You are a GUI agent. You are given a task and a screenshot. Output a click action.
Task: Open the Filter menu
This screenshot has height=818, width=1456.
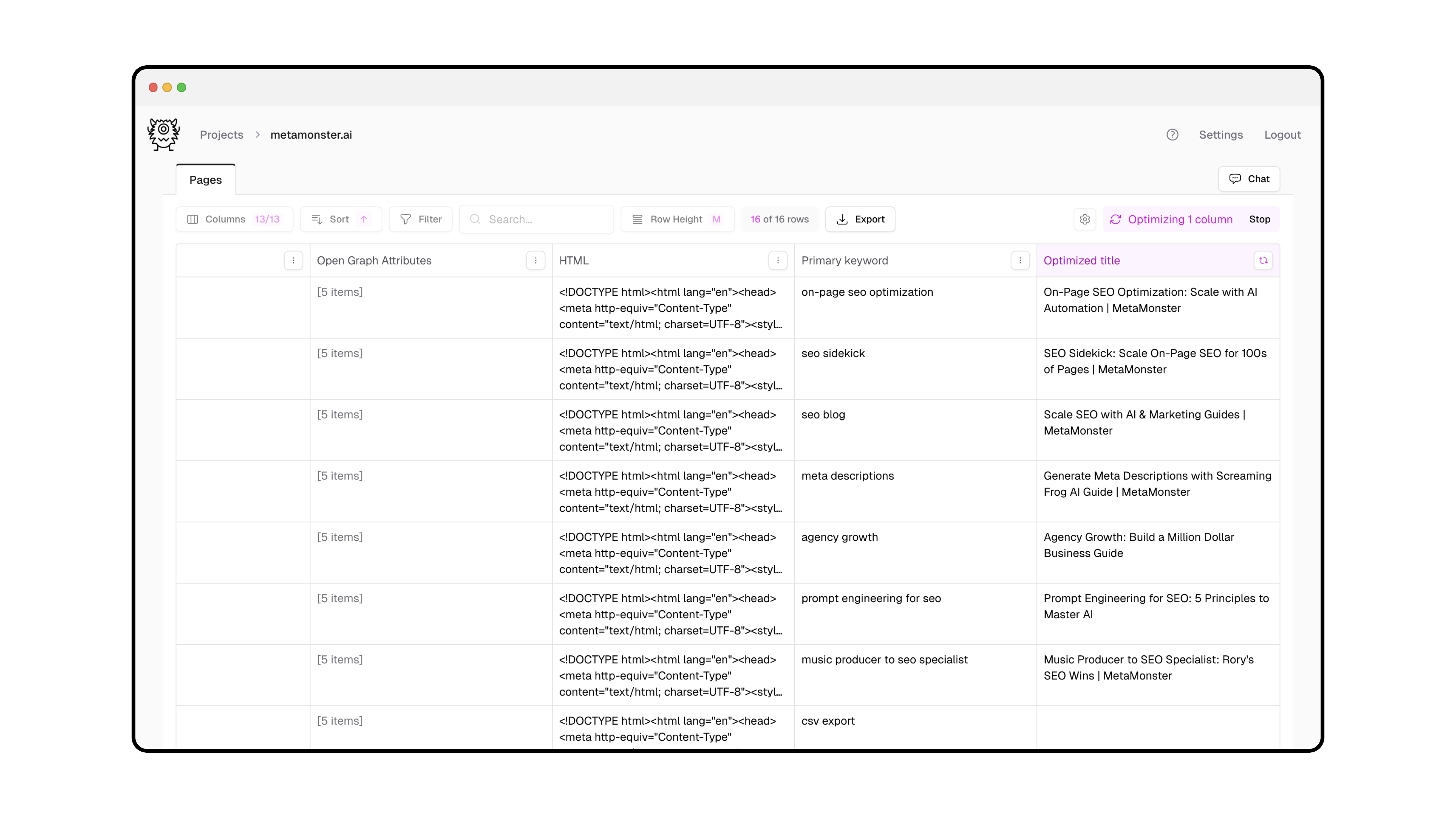point(421,219)
